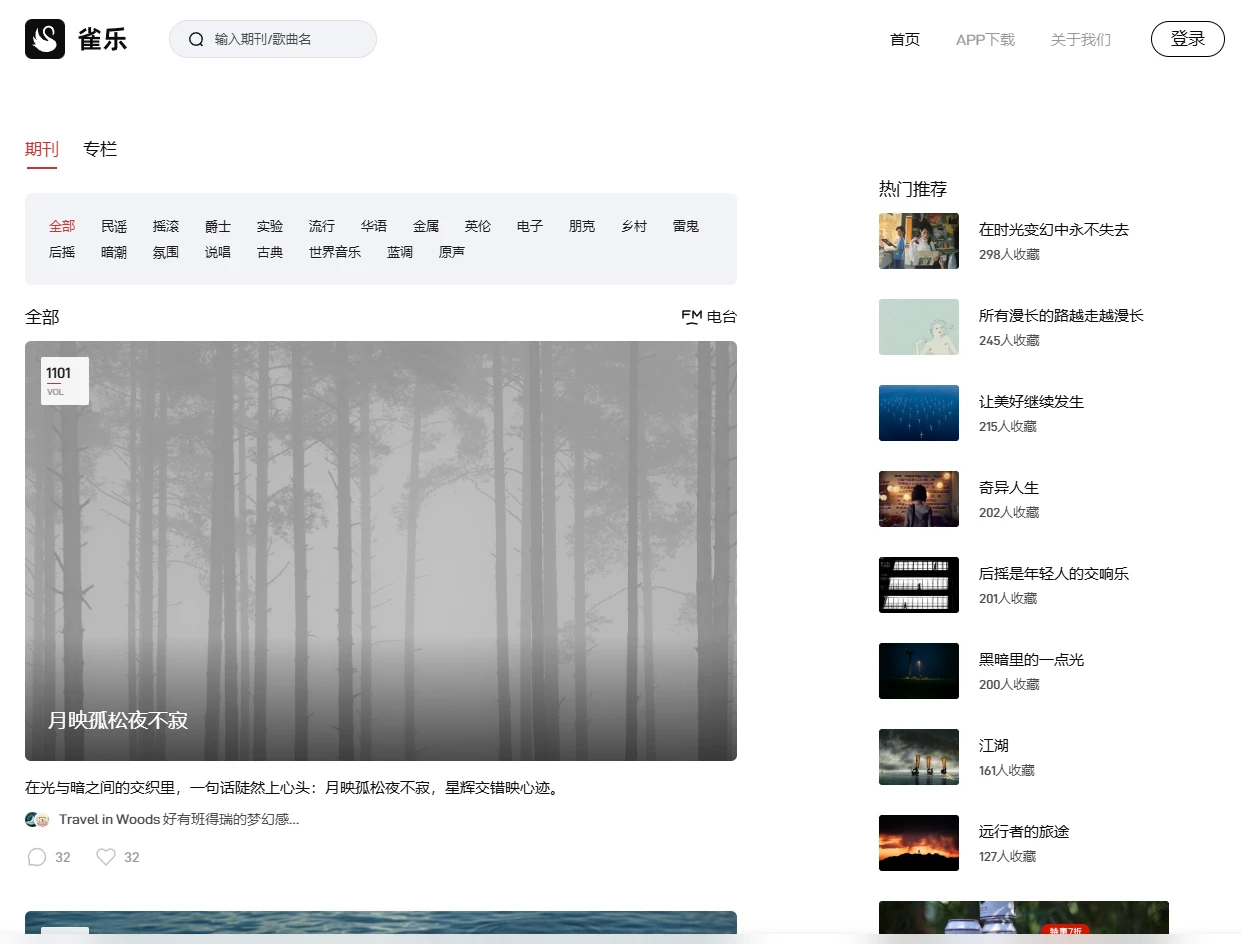Open 后摇是年轻人的交响乐 recommendation title

pyautogui.click(x=1053, y=574)
